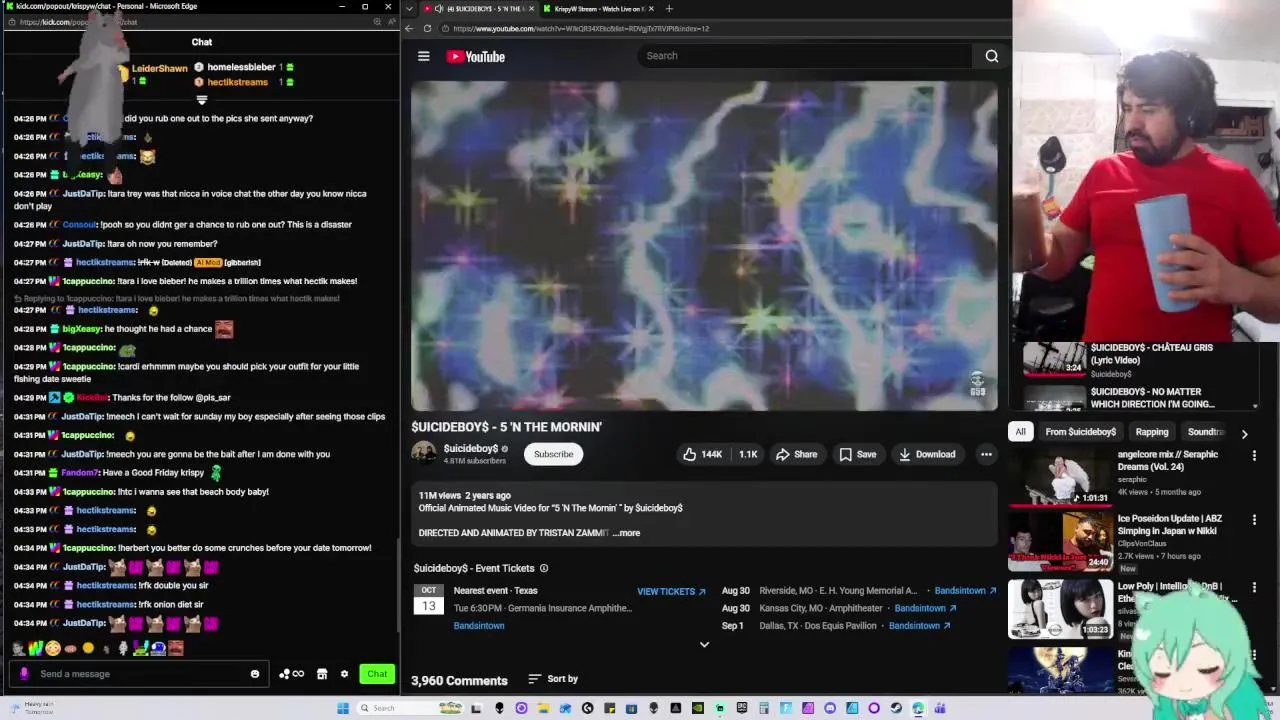Expand the chat leaderboard with down arrow

(x=202, y=100)
